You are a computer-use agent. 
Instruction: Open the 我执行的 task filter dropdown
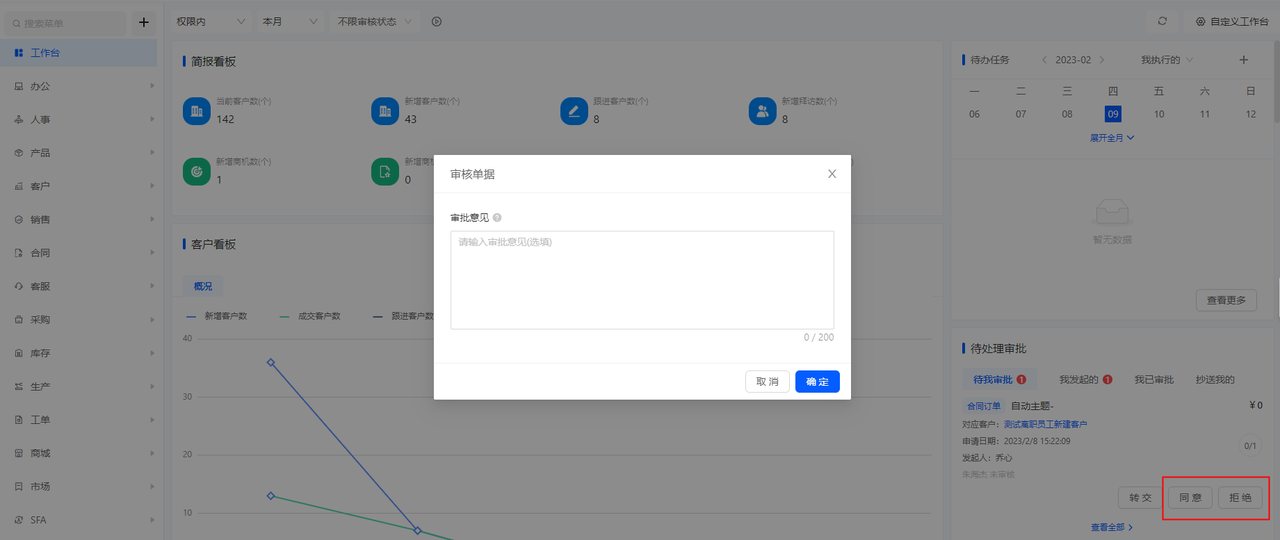pyautogui.click(x=1167, y=60)
